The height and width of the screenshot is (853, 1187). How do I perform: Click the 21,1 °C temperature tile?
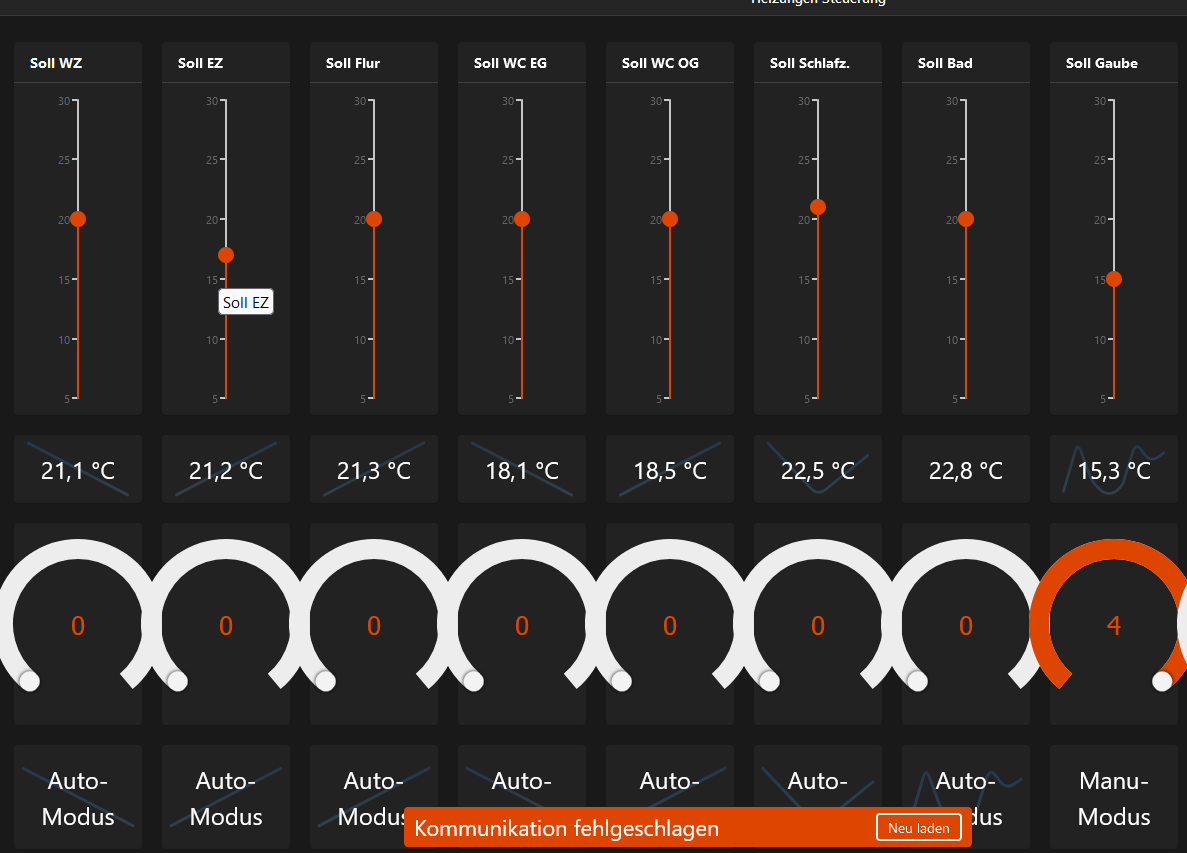(x=78, y=469)
